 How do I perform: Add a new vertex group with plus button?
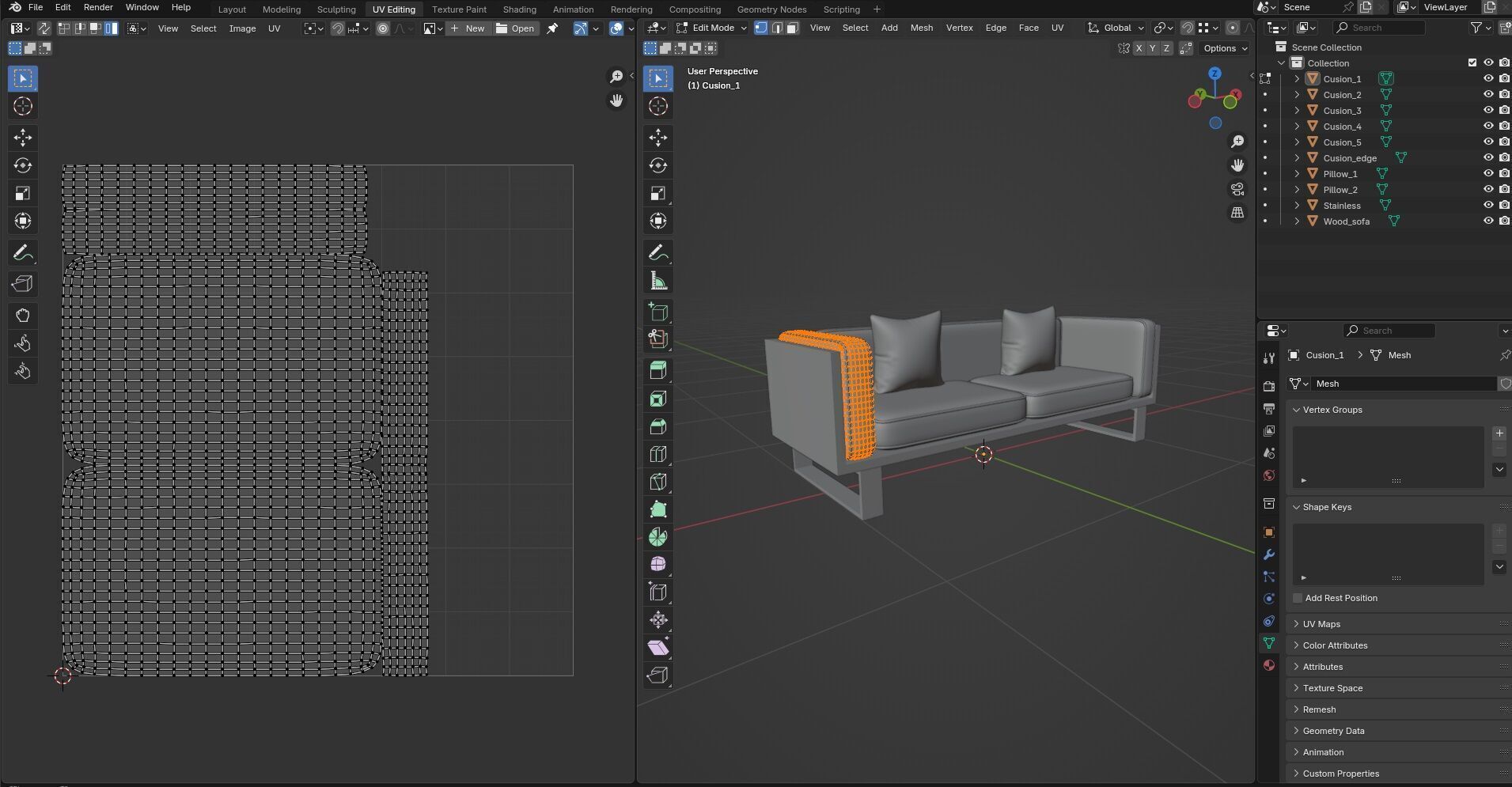click(x=1499, y=433)
